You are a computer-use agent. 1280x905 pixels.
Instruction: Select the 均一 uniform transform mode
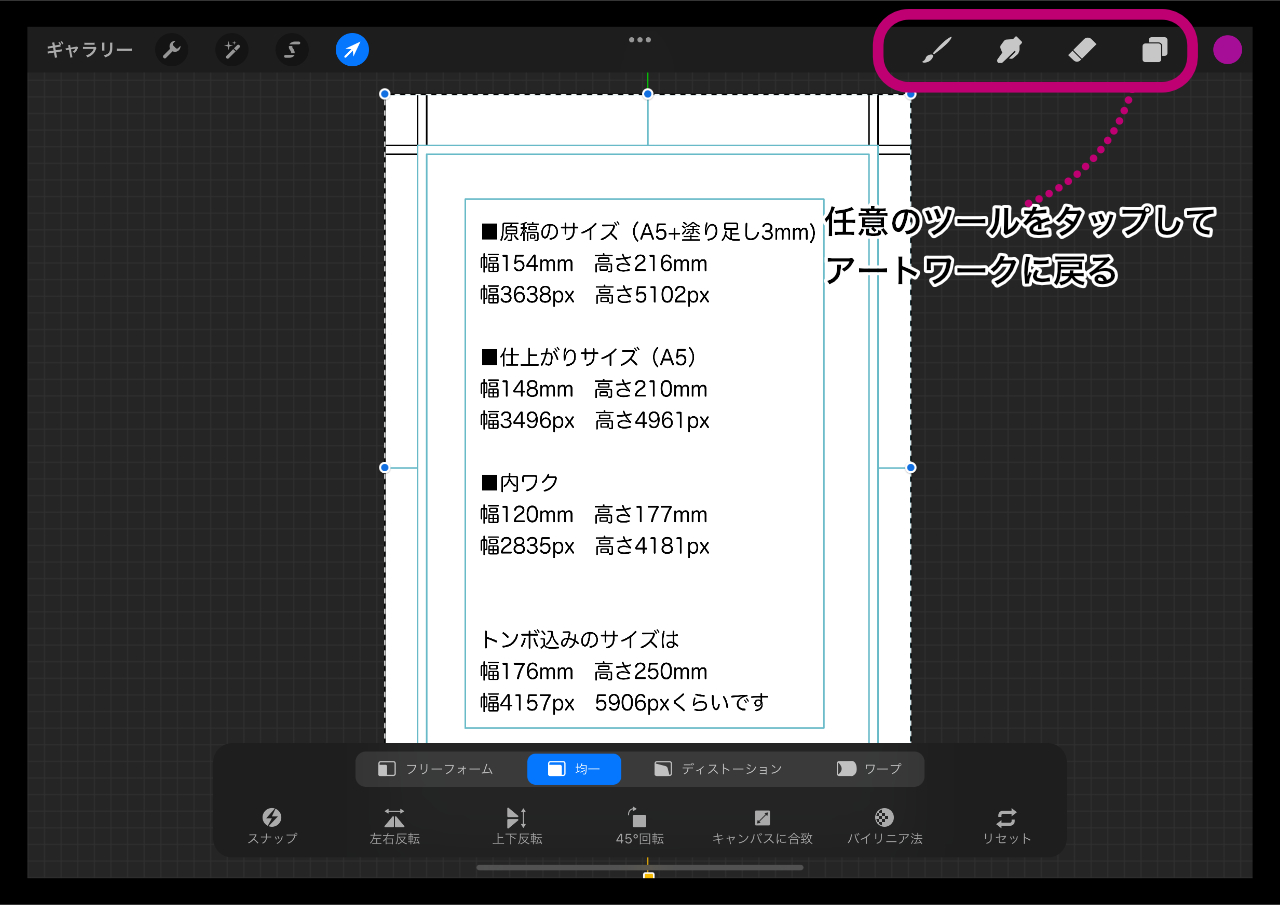[x=574, y=769]
